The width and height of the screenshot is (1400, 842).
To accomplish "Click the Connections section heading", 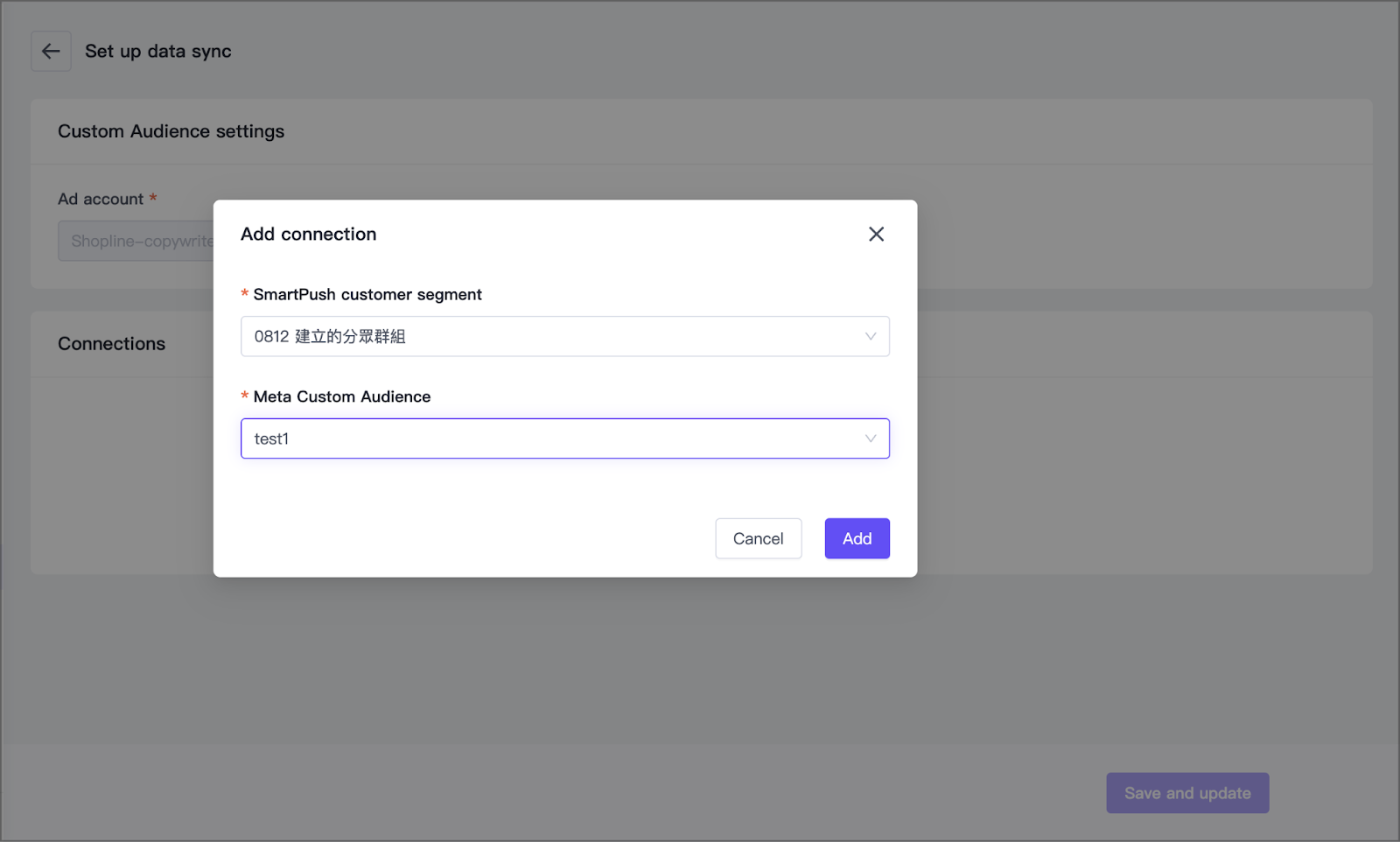I will pyautogui.click(x=112, y=344).
